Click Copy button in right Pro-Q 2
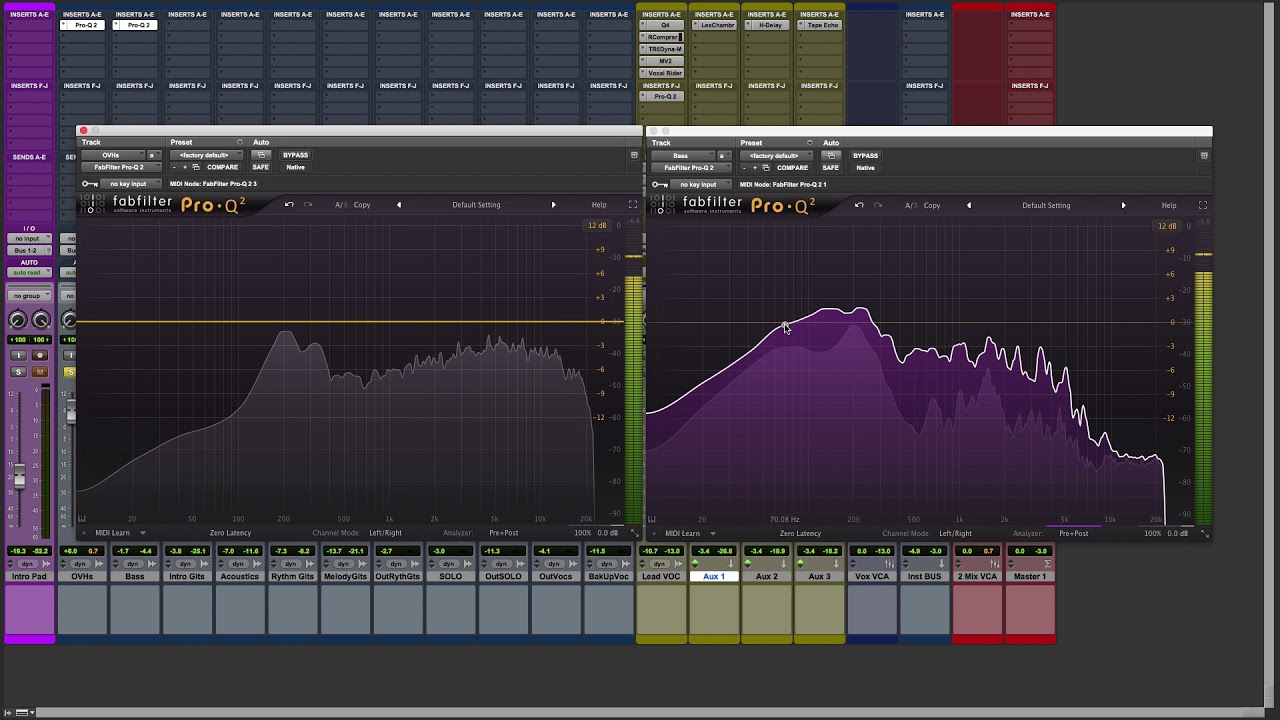 tap(932, 205)
